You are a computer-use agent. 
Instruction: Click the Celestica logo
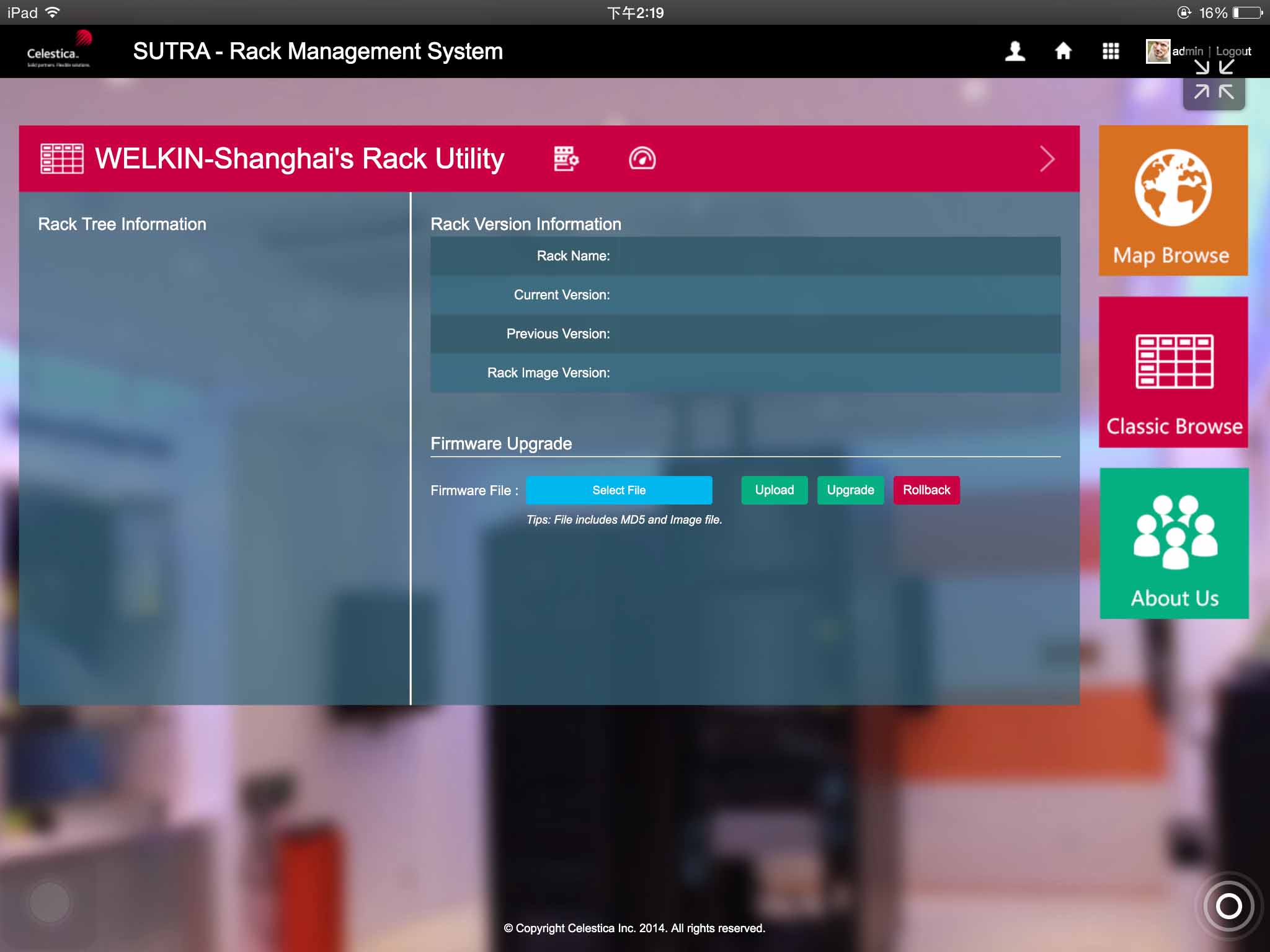[x=59, y=50]
